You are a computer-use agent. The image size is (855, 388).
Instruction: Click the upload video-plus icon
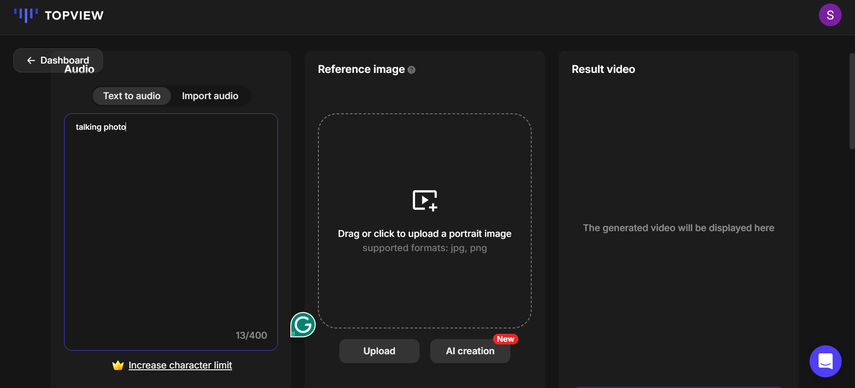(x=425, y=200)
